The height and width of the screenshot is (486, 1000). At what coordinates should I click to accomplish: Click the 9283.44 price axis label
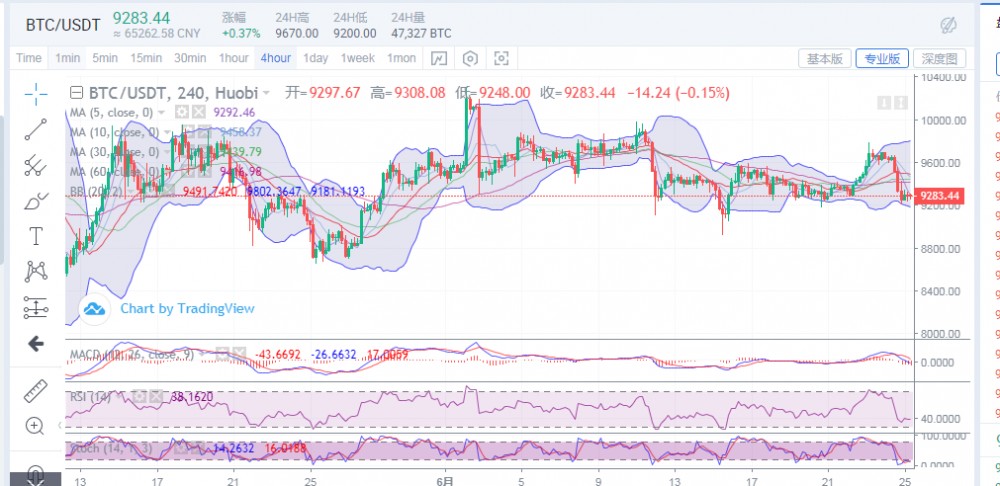939,196
